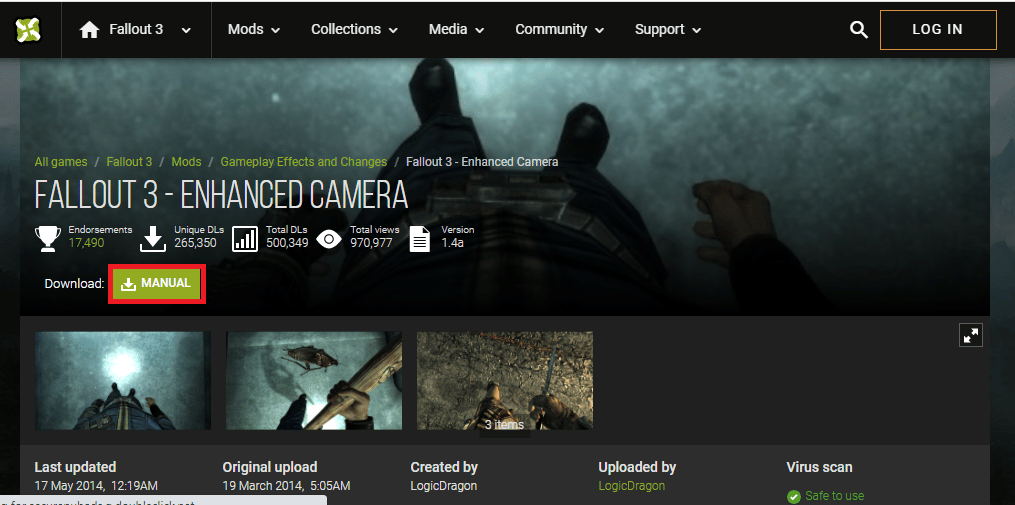Image resolution: width=1015 pixels, height=505 pixels.
Task: Click the Unique DLs value 265,350
Action: pyautogui.click(x=195, y=243)
